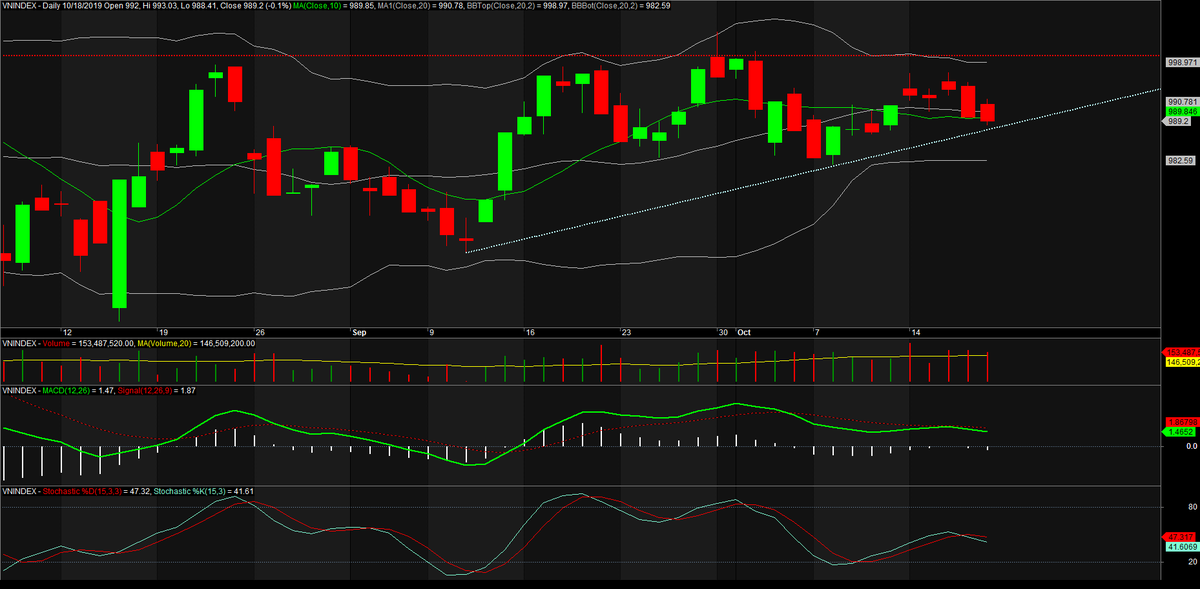This screenshot has height=589, width=1200.
Task: Click the last red candlestick on chart
Action: click(x=987, y=112)
